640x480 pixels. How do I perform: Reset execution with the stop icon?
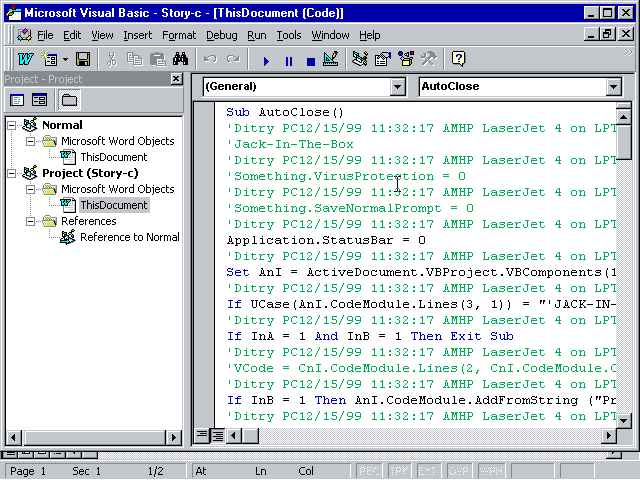pos(311,61)
